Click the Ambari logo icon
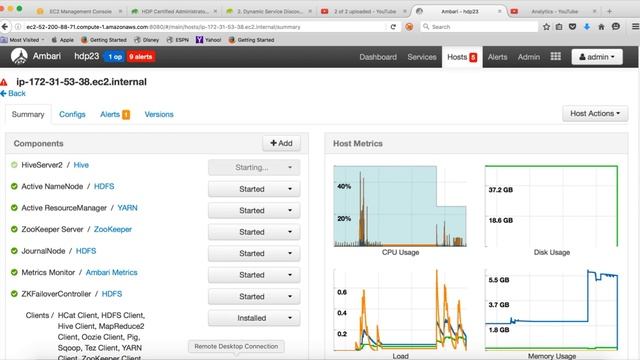Viewport: 640px width, 360px height. point(19,56)
